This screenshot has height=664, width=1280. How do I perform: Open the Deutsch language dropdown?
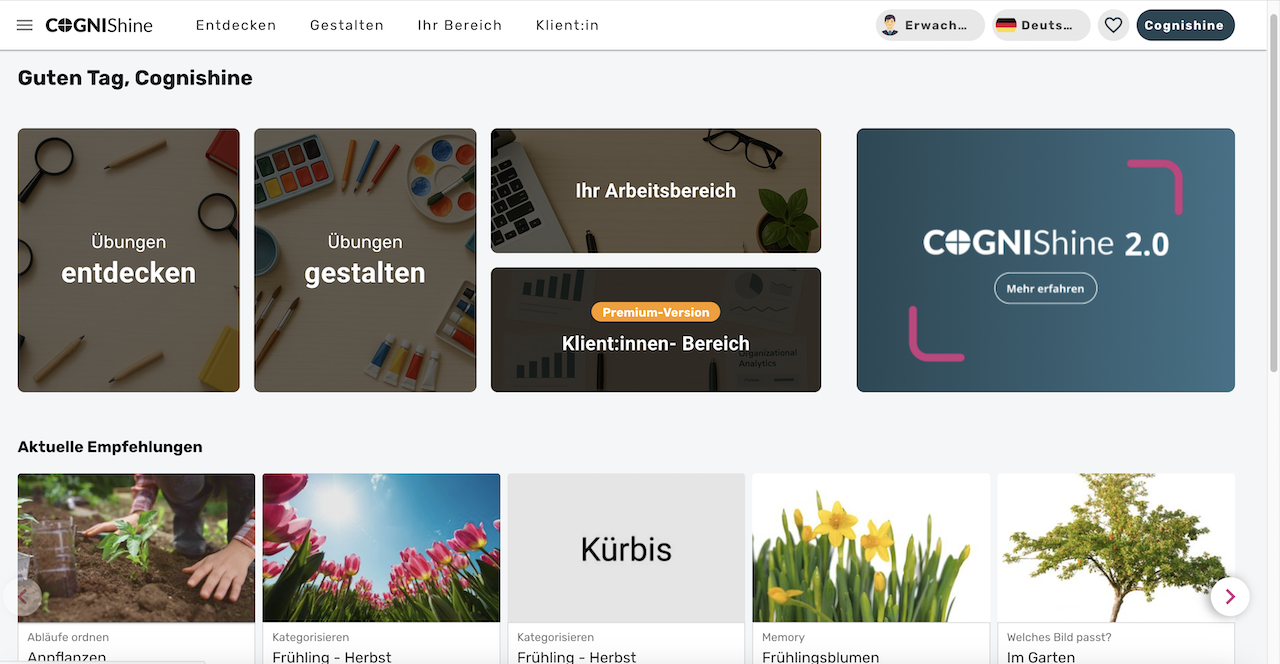pyautogui.click(x=1041, y=25)
